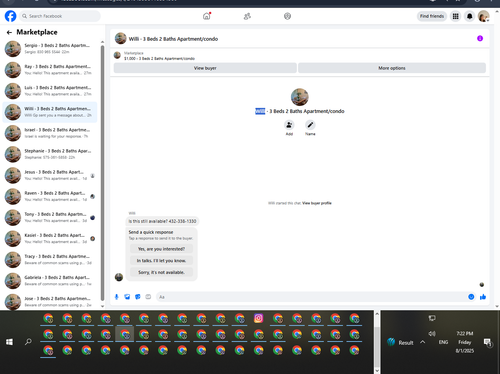This screenshot has height=374, width=500.
Task: Open the Kasiel conversation
Action: point(50,238)
